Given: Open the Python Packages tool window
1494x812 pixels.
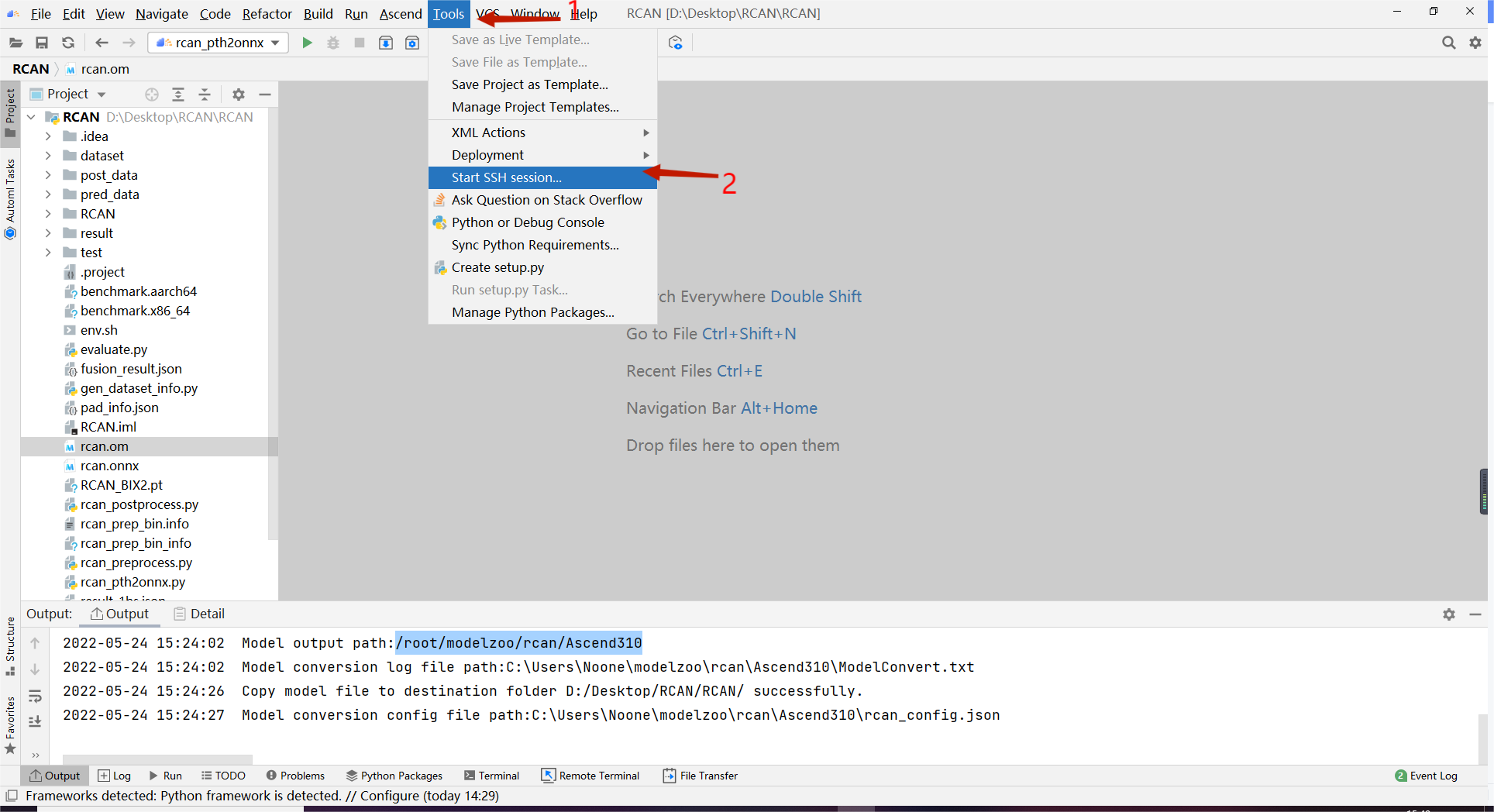Looking at the screenshot, I should (x=394, y=776).
